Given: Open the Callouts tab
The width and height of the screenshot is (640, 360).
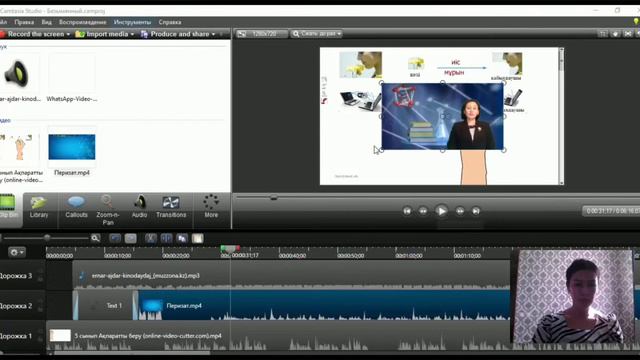Looking at the screenshot, I should coord(76,207).
